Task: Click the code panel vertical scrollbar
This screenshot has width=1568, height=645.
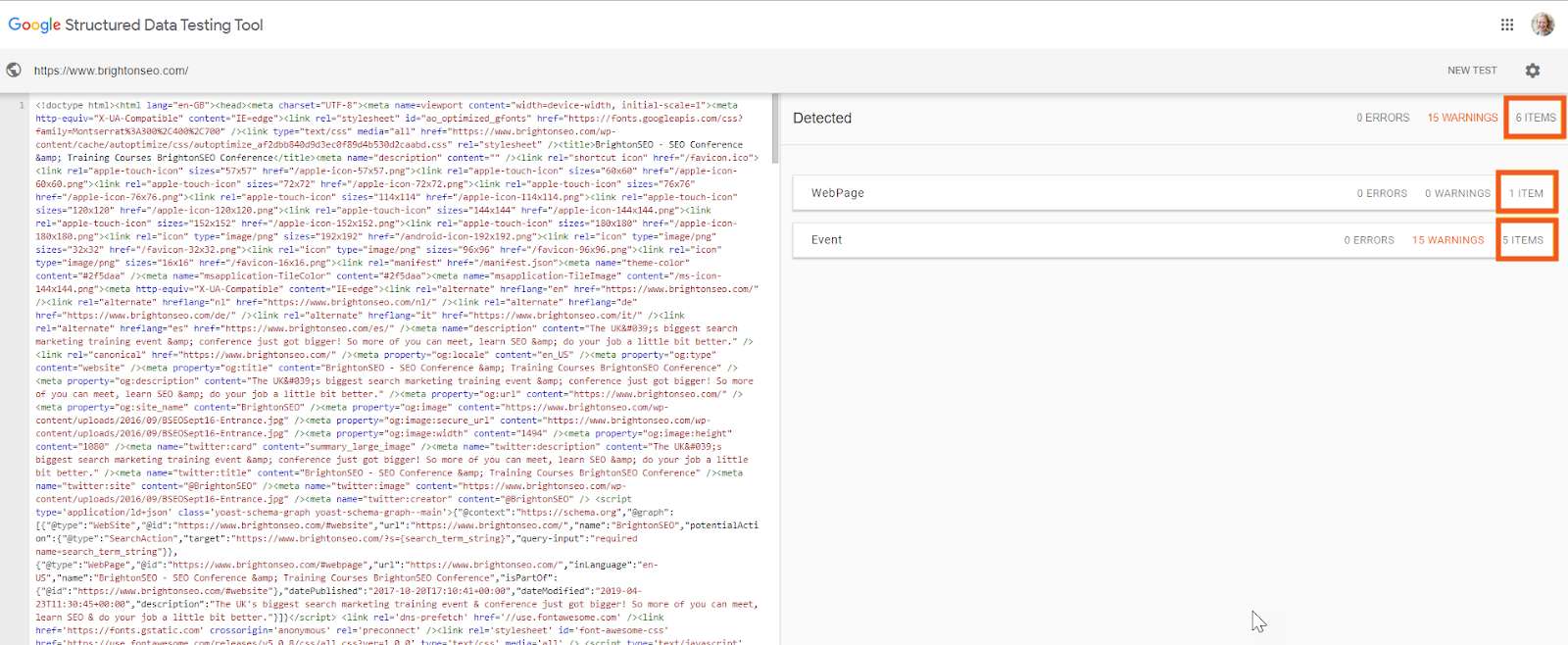Action: click(x=776, y=128)
